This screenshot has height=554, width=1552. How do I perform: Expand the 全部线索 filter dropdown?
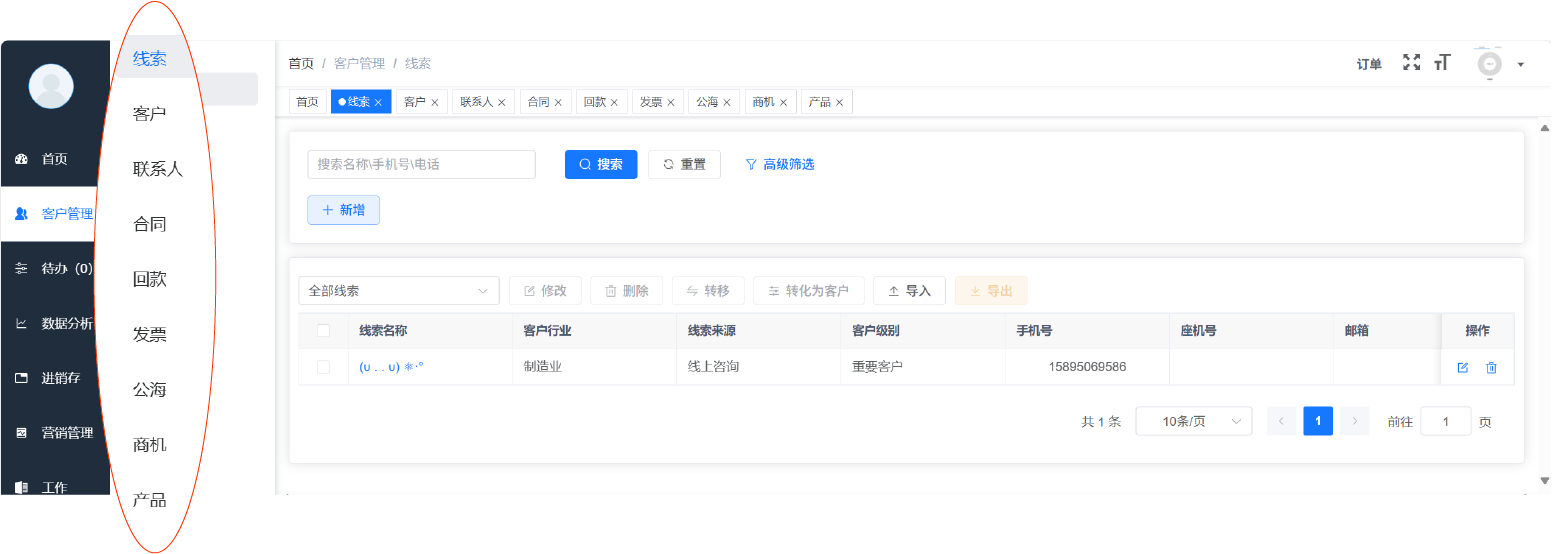[x=398, y=291]
